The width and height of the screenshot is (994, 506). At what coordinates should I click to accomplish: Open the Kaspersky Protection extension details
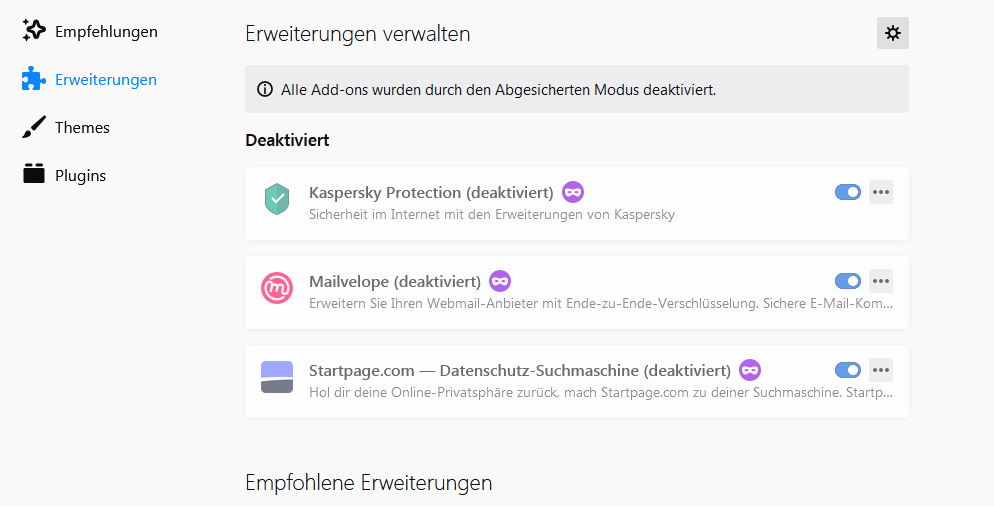[431, 192]
